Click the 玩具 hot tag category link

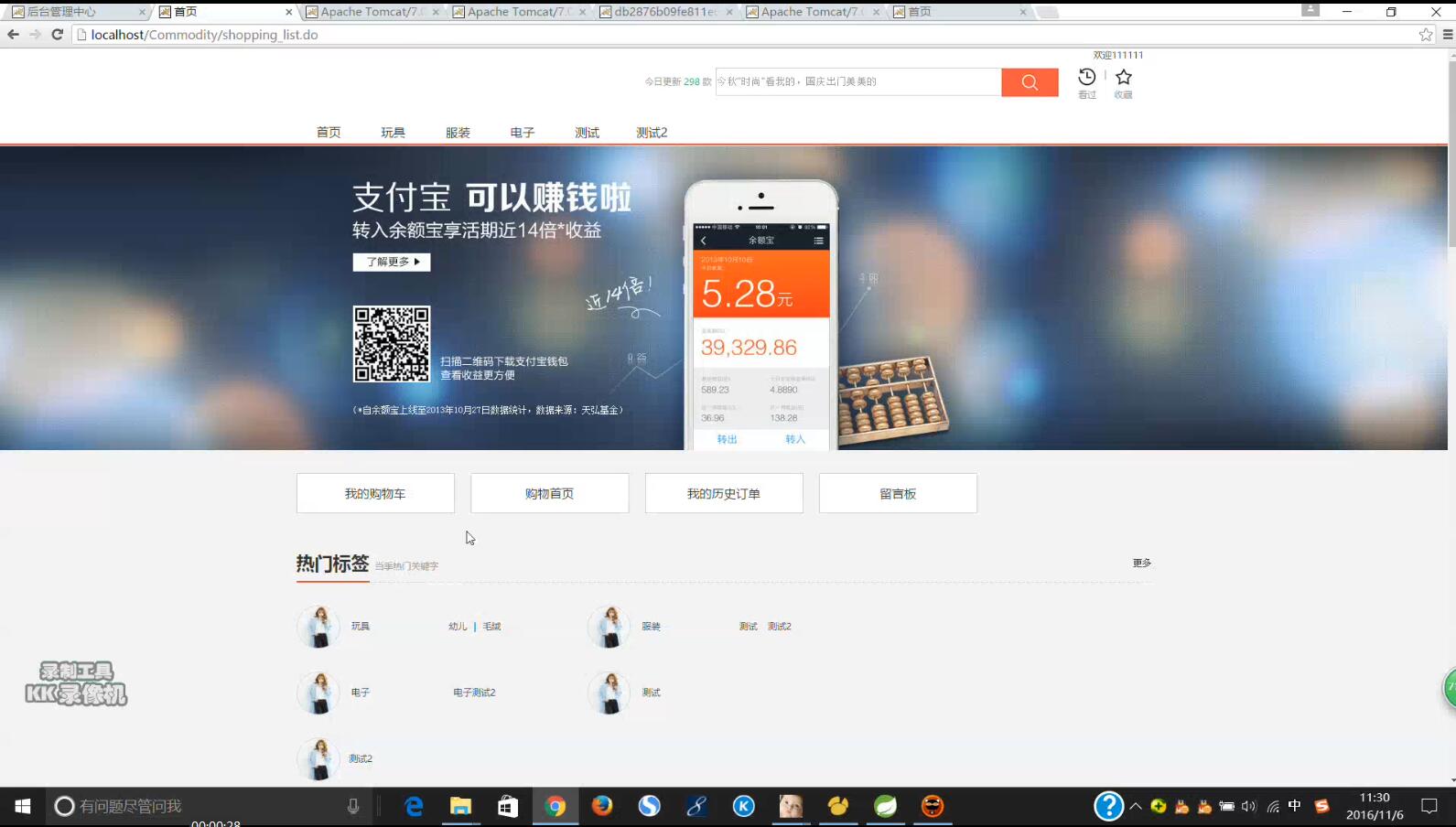pos(361,627)
